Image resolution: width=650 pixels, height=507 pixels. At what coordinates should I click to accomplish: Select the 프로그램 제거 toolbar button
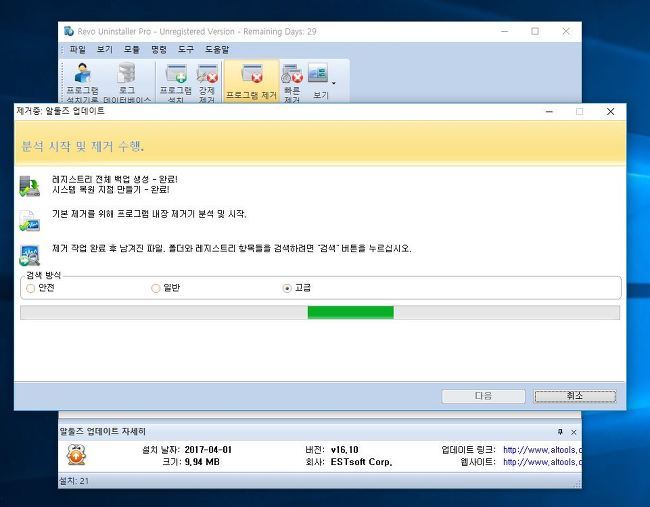(x=251, y=81)
